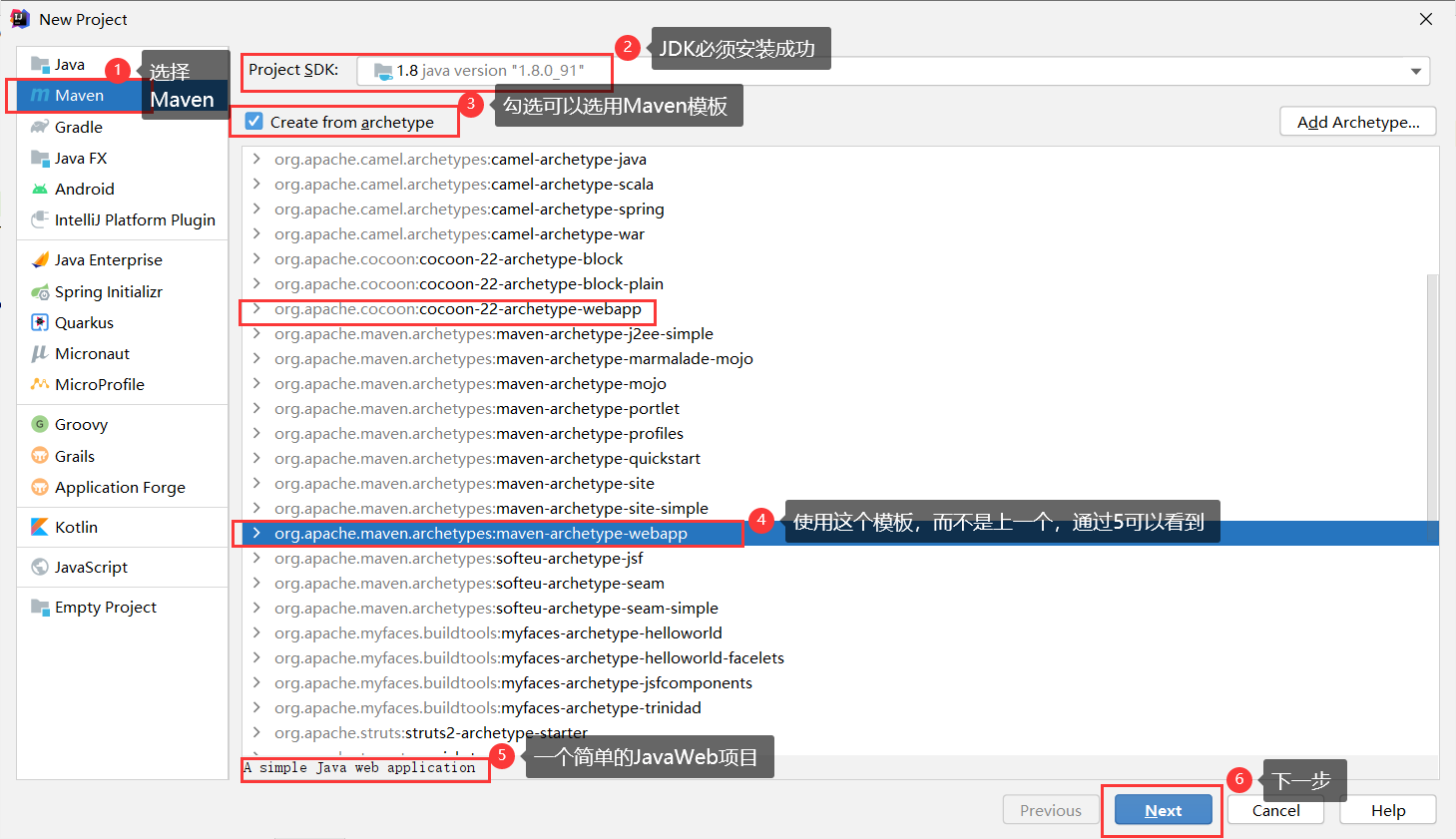This screenshot has width=1456, height=839.
Task: Choose Spring Initializr project type label
Action: 109,291
